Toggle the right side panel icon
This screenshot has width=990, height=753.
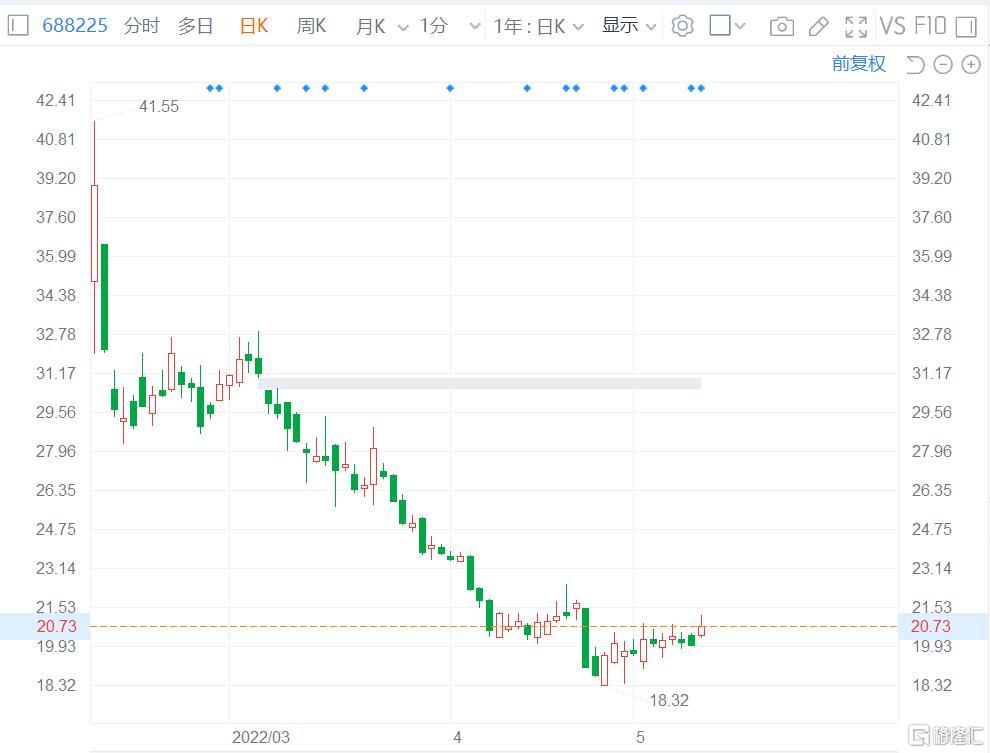coord(966,27)
